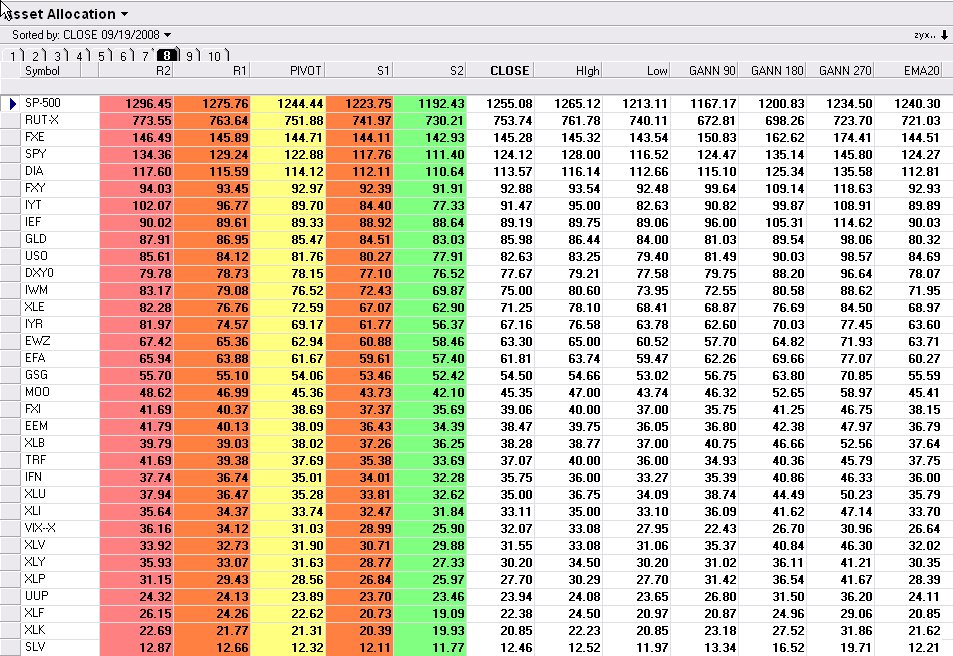Click the GANN 90 column header
Screen dimensions: 953x656
(704, 71)
